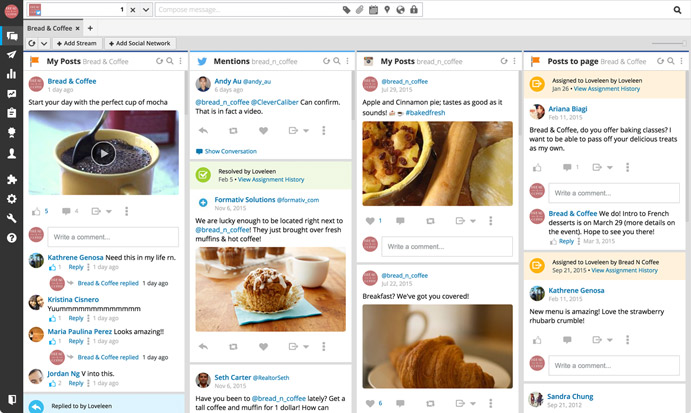
Task: Click the location pin icon
Action: [x=387, y=10]
